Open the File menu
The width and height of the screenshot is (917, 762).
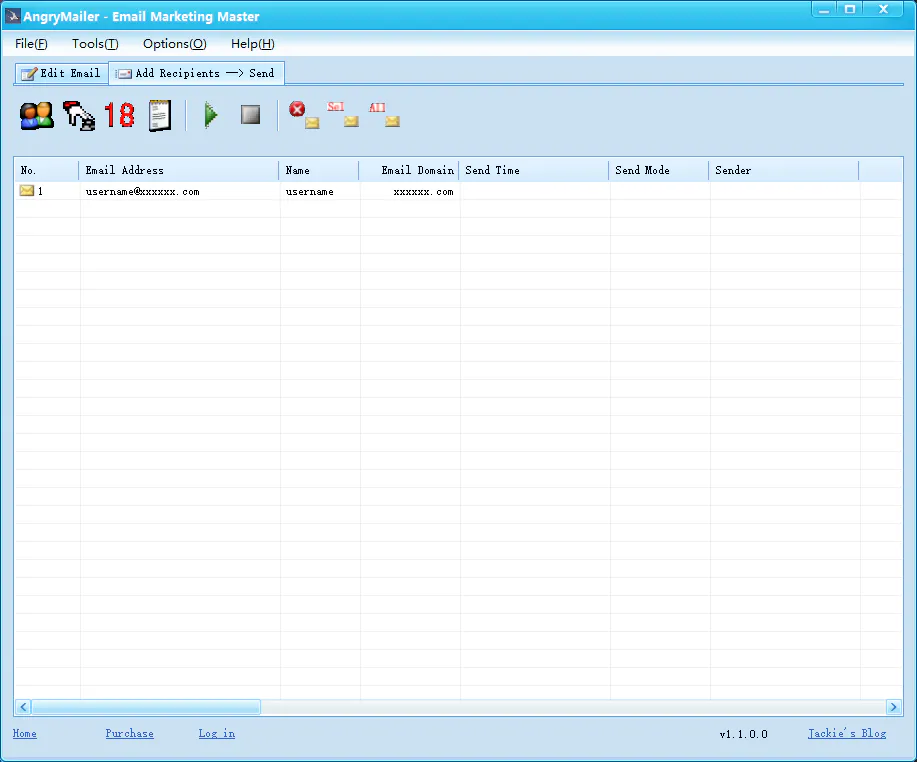(31, 44)
